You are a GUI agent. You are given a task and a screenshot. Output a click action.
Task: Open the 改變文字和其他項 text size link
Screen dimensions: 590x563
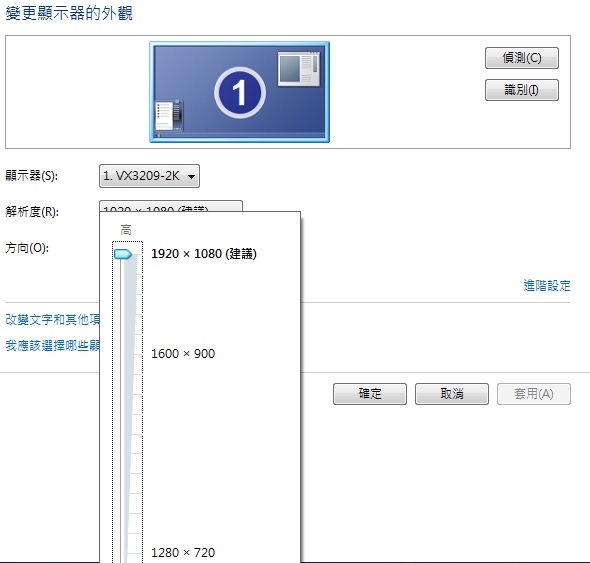tap(52, 320)
